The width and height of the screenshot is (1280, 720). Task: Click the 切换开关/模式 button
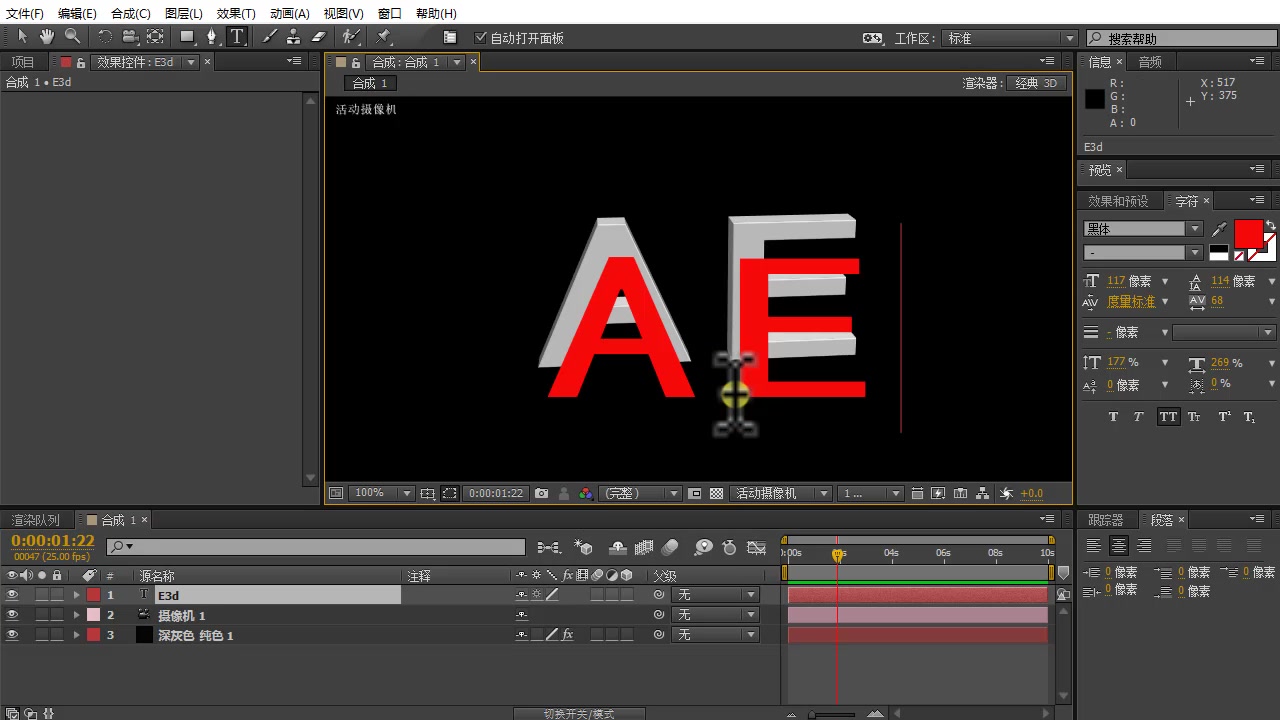coord(579,714)
